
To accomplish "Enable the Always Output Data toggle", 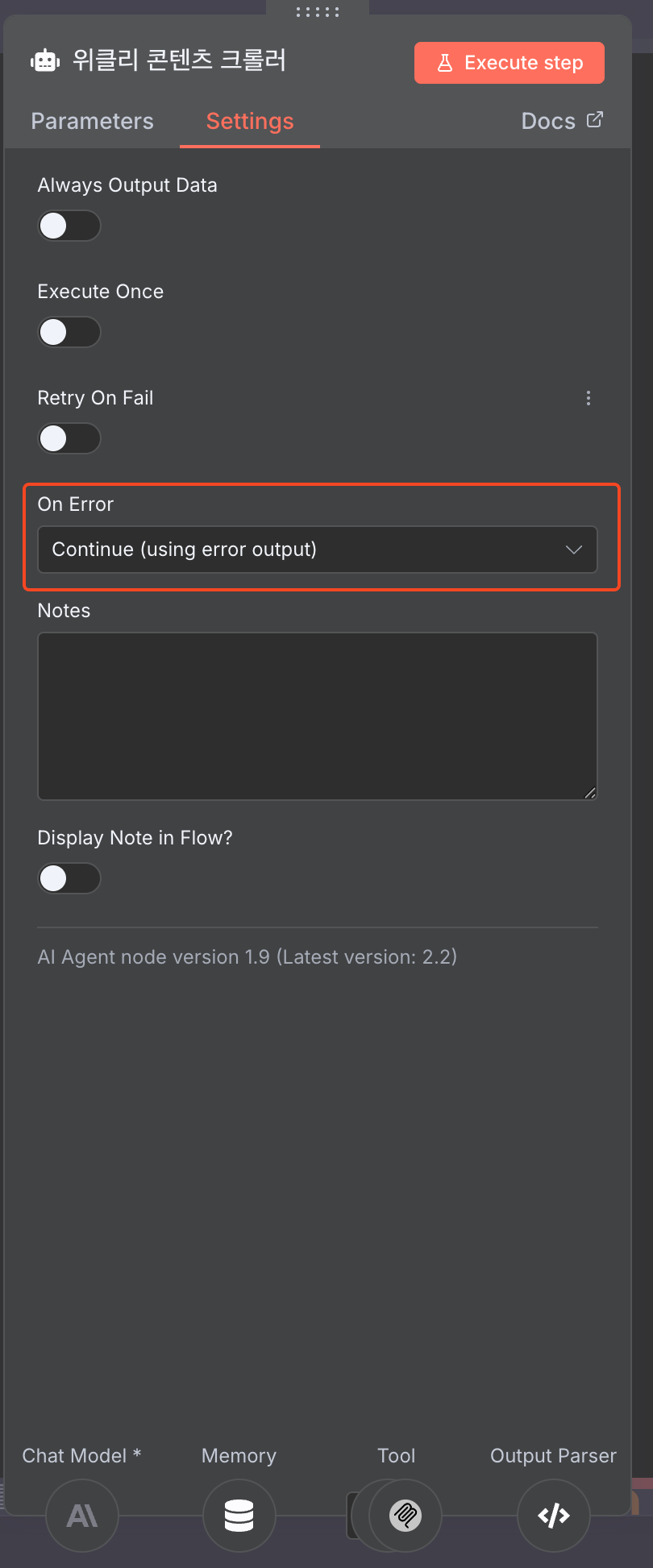I will 69,226.
